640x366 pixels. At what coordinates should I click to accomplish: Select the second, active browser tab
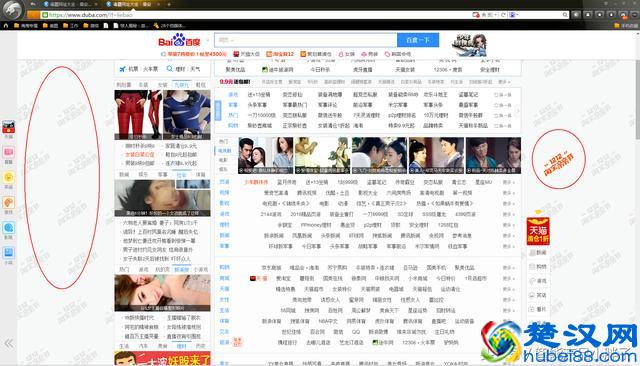133,4
